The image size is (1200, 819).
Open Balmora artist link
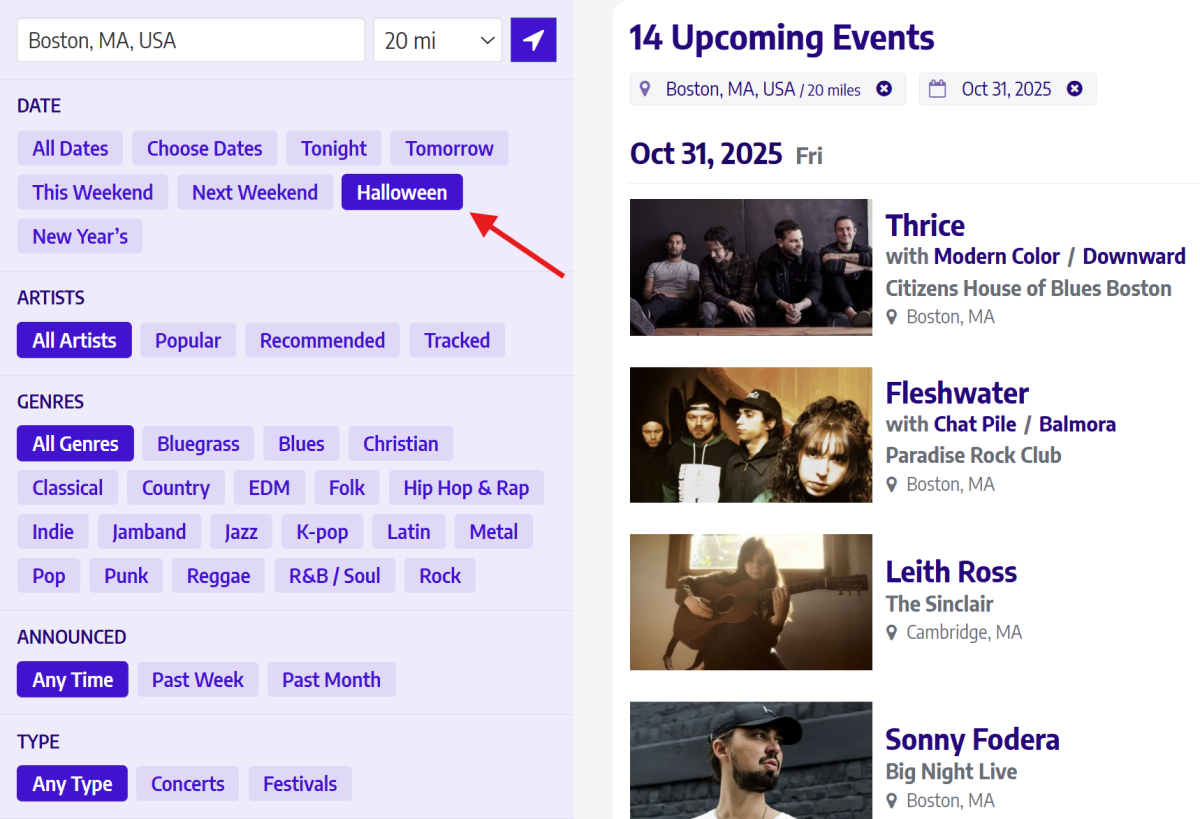[1077, 424]
